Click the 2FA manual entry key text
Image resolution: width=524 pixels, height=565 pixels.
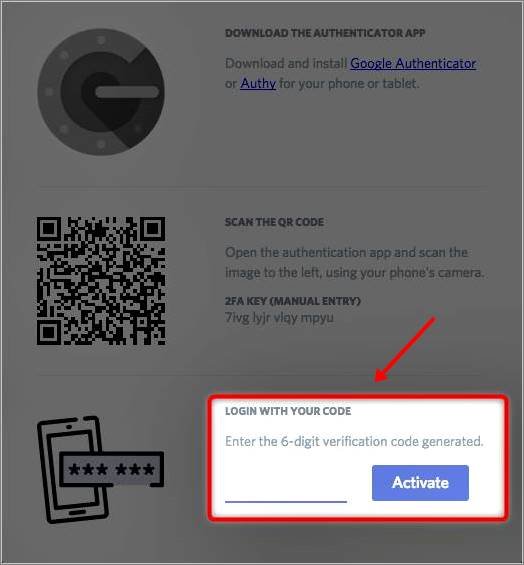coord(279,318)
